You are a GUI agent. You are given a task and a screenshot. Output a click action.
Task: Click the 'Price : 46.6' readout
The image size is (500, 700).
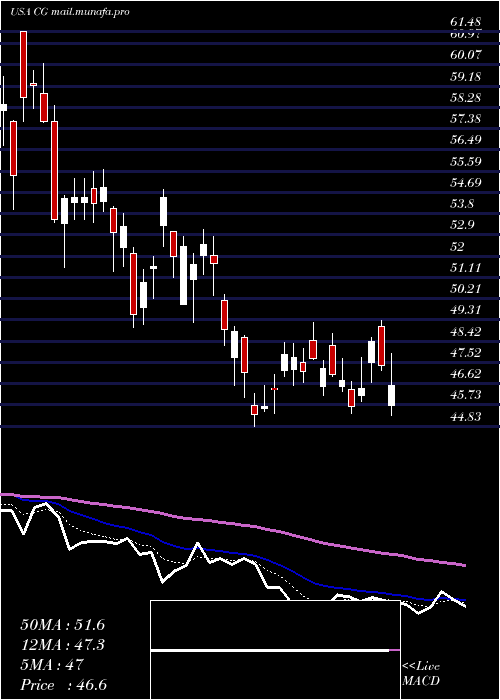tap(64, 685)
